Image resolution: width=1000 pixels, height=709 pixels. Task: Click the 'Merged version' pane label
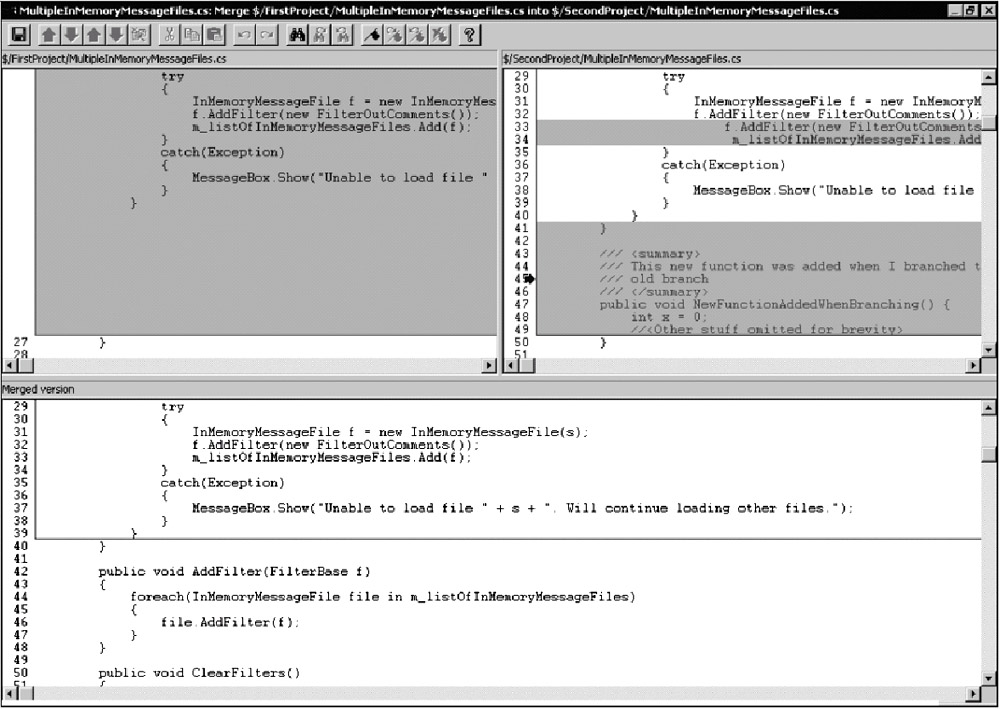[x=38, y=389]
